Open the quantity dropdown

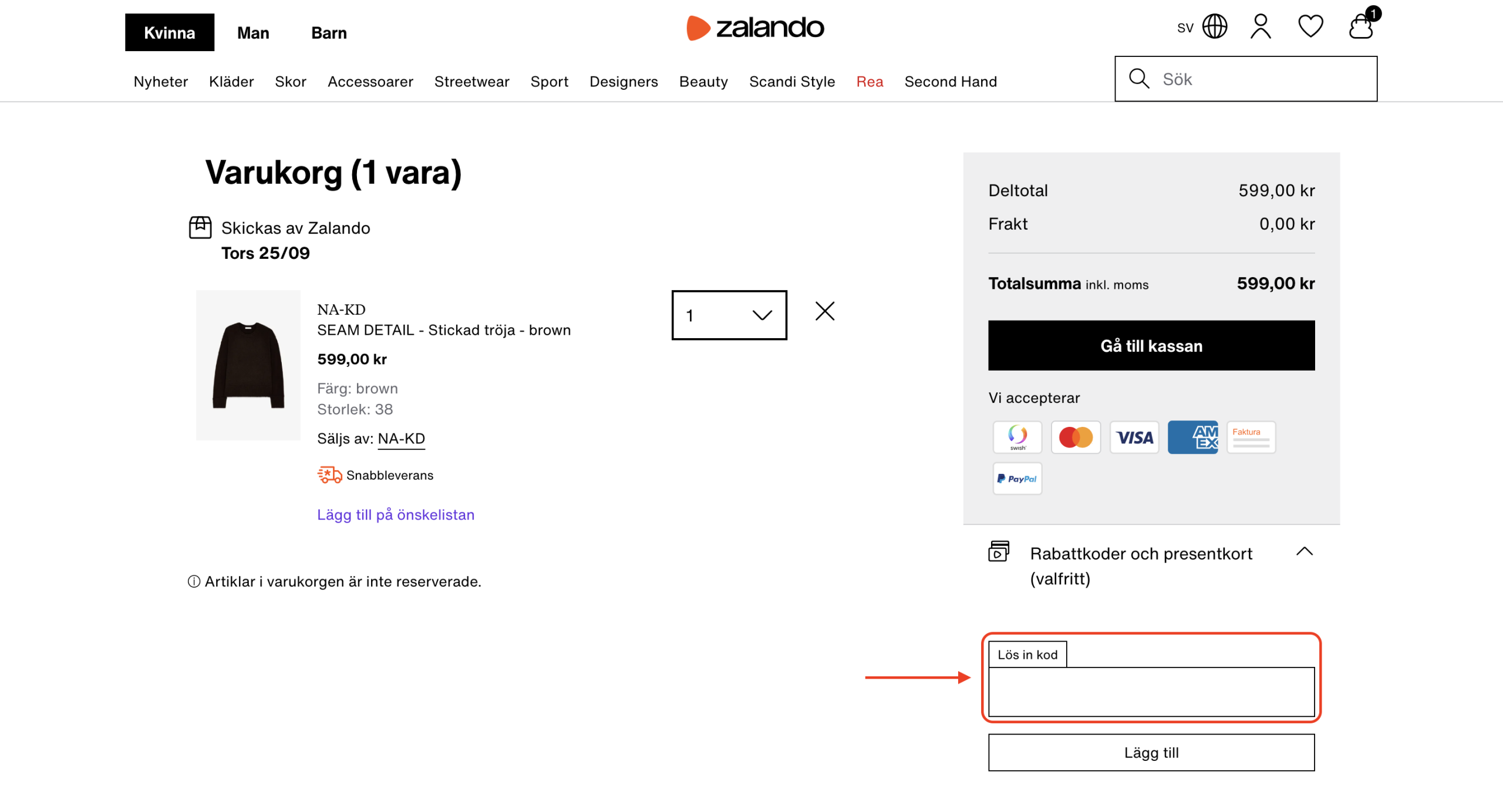[x=729, y=315]
